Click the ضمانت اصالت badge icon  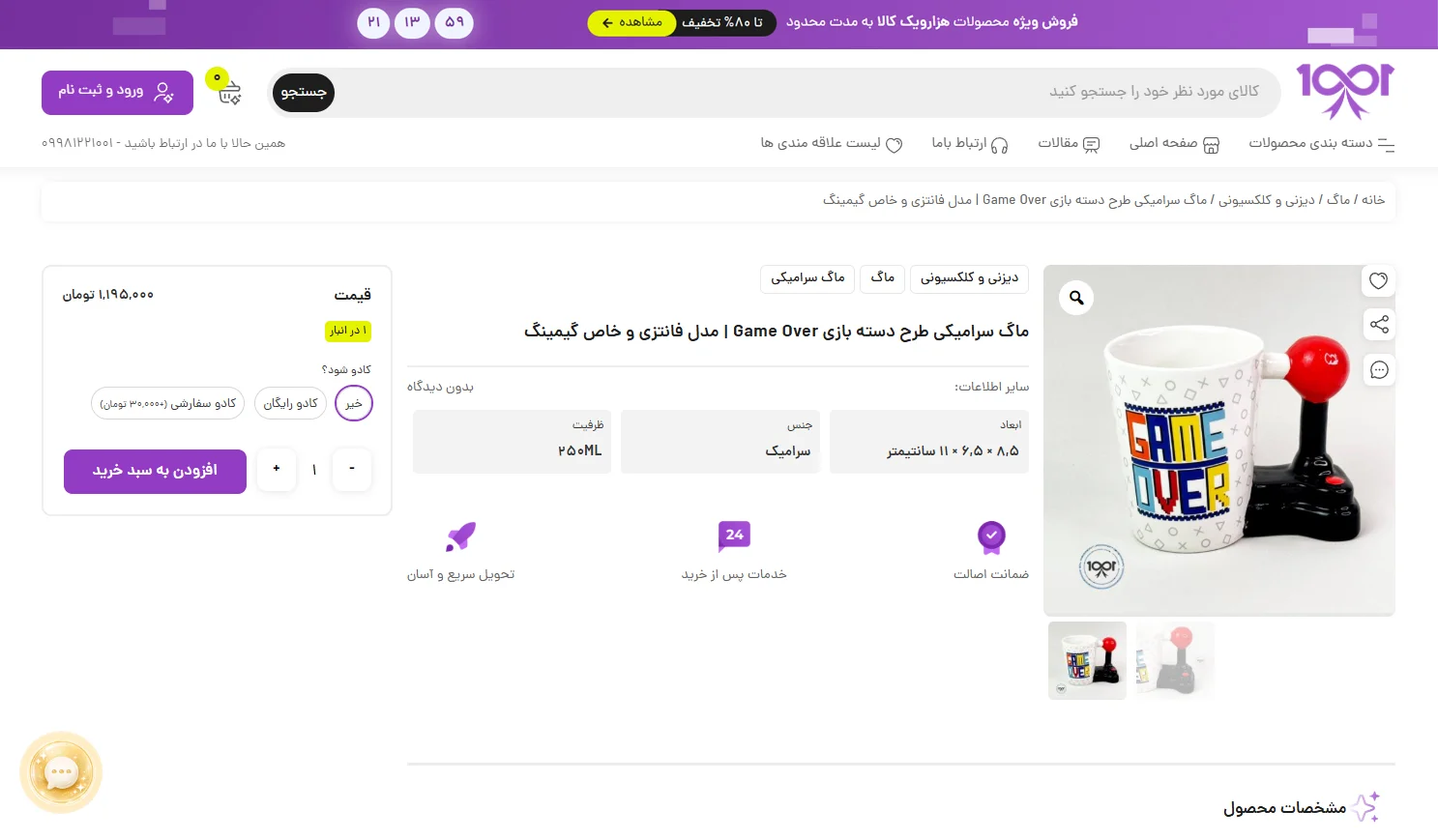991,536
